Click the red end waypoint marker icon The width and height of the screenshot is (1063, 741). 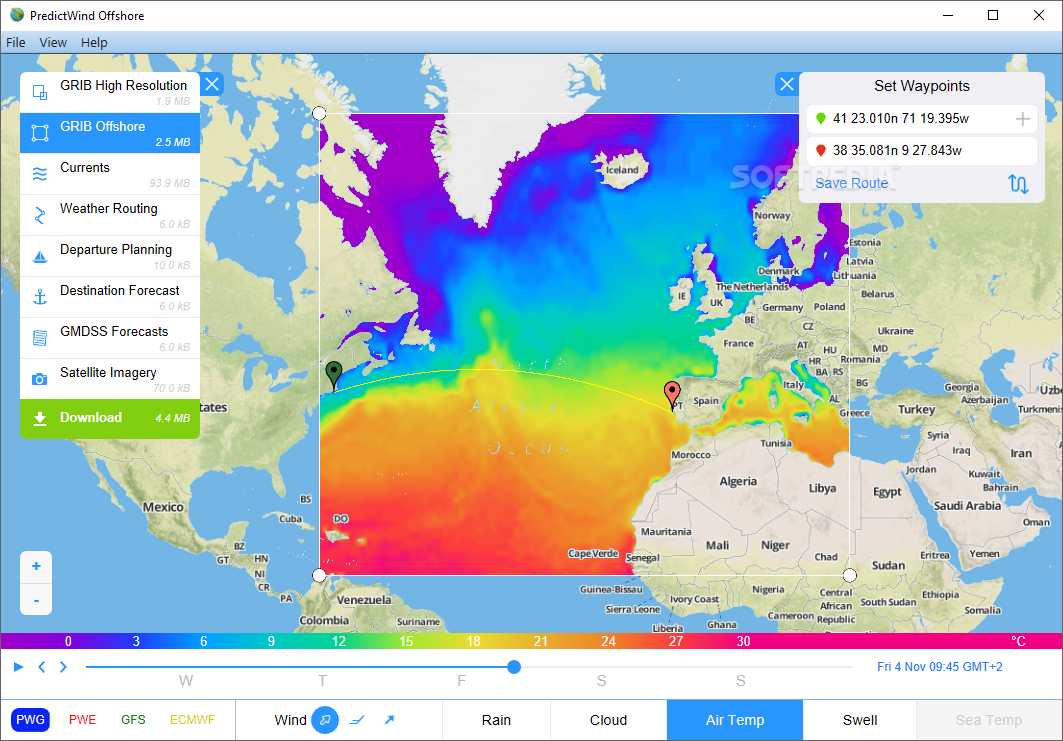click(820, 151)
